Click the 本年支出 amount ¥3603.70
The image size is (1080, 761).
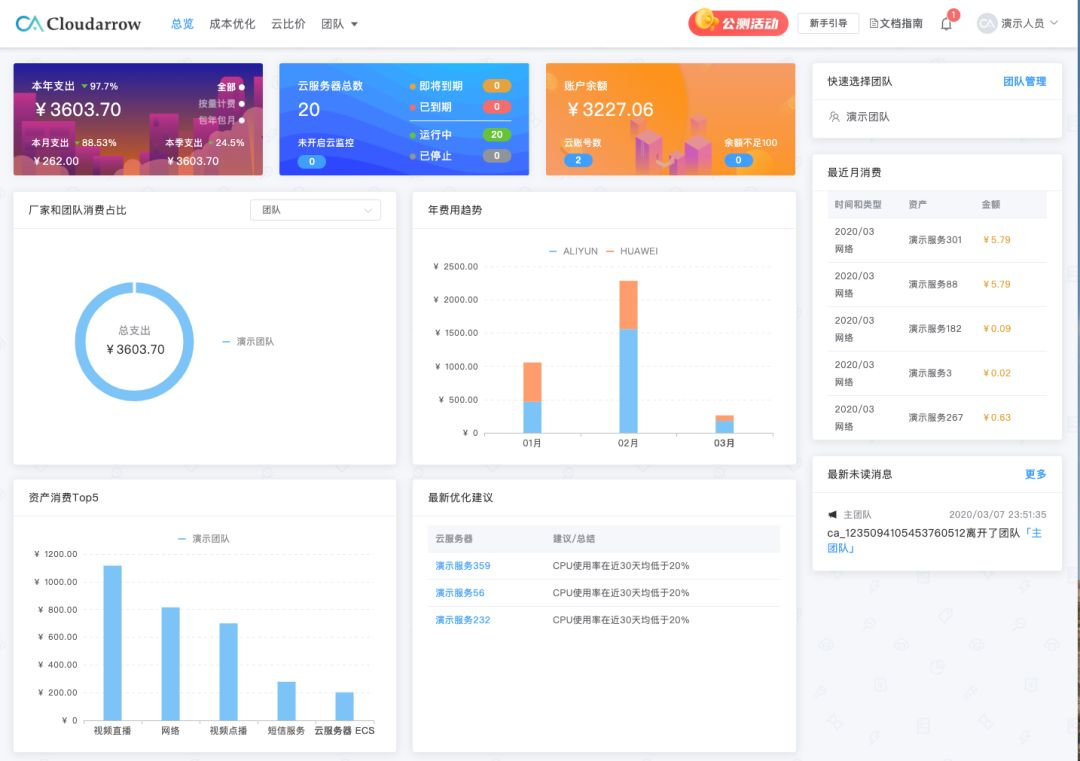coord(78,110)
